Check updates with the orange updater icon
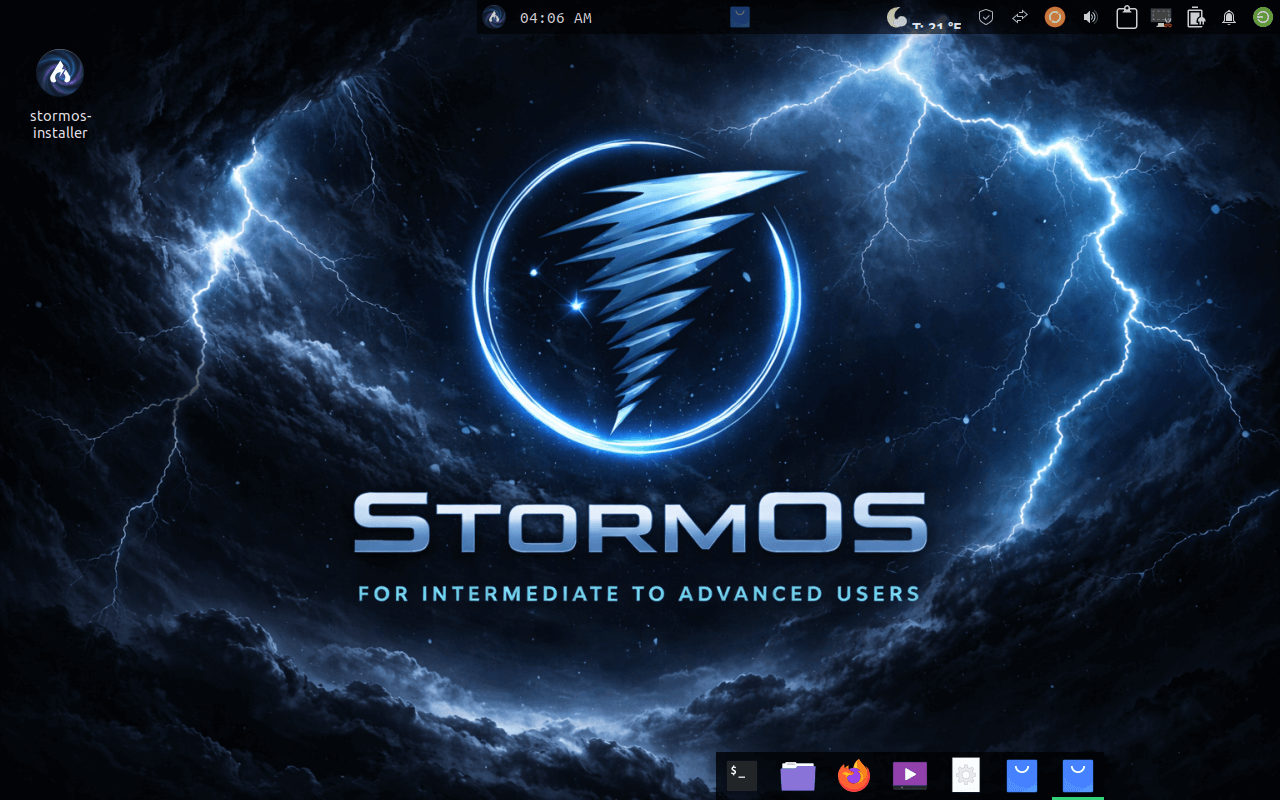This screenshot has width=1280, height=800. [1054, 17]
